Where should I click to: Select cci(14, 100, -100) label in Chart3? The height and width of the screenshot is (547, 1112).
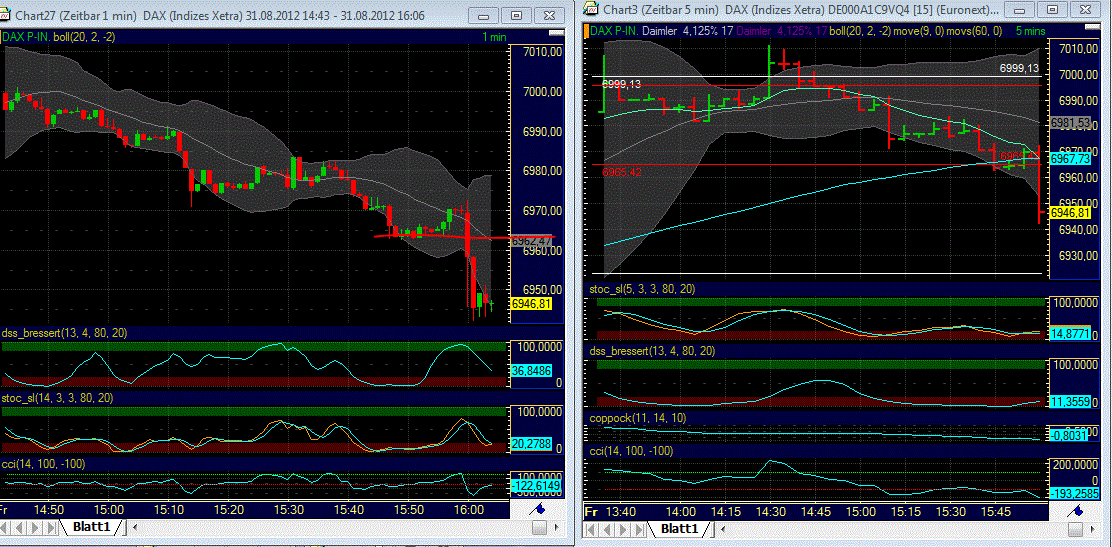[x=632, y=451]
